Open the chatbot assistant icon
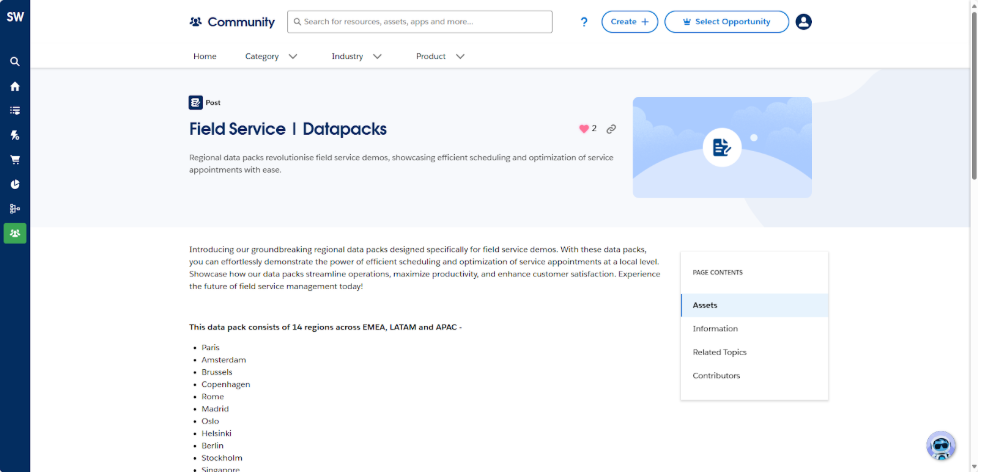Image resolution: width=981 pixels, height=472 pixels. [940, 446]
